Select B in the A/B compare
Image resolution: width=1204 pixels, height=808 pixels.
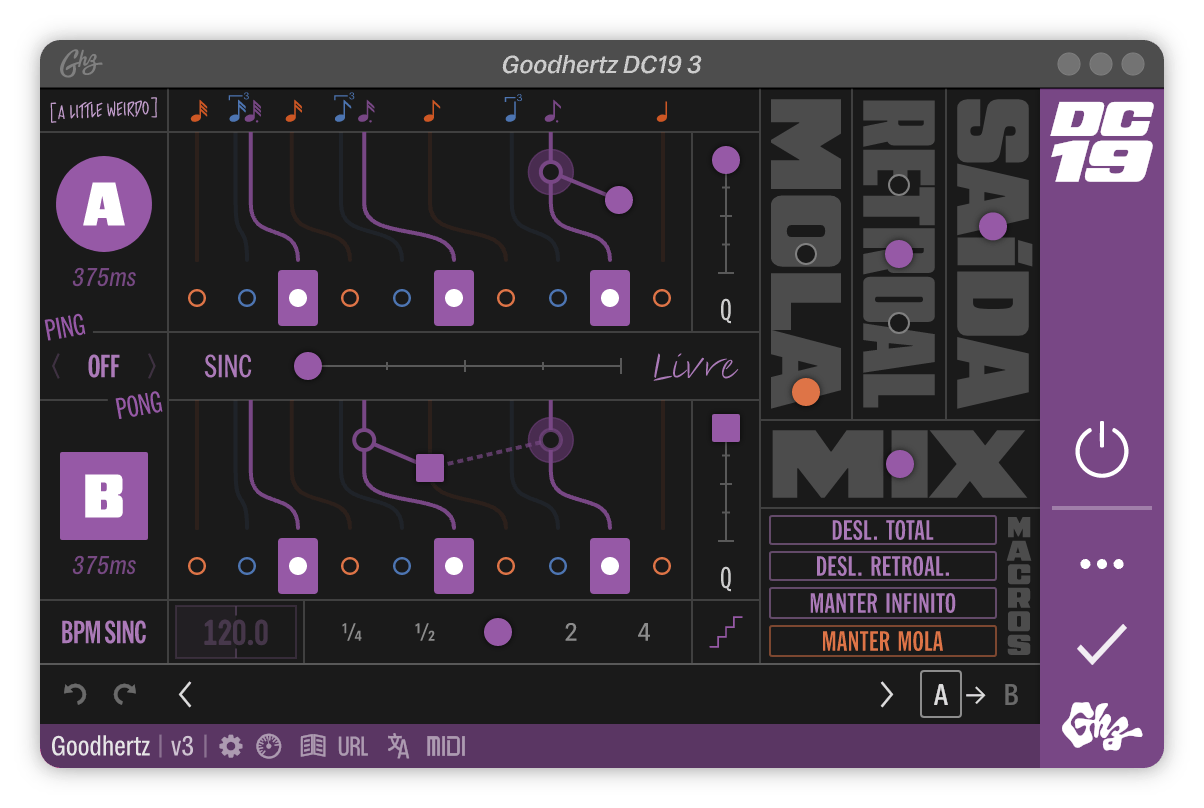coord(1011,695)
